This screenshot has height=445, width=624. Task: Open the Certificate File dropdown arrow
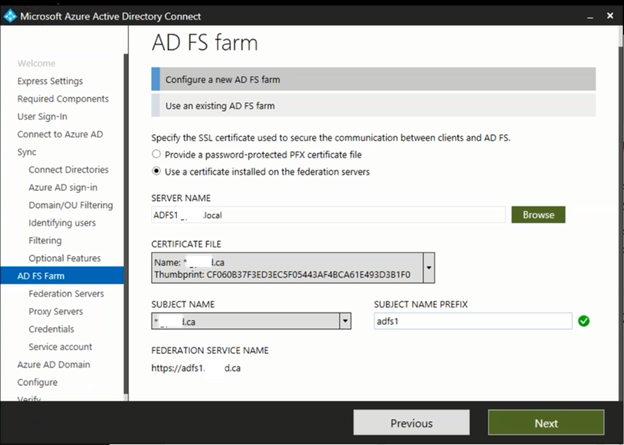[x=429, y=267]
